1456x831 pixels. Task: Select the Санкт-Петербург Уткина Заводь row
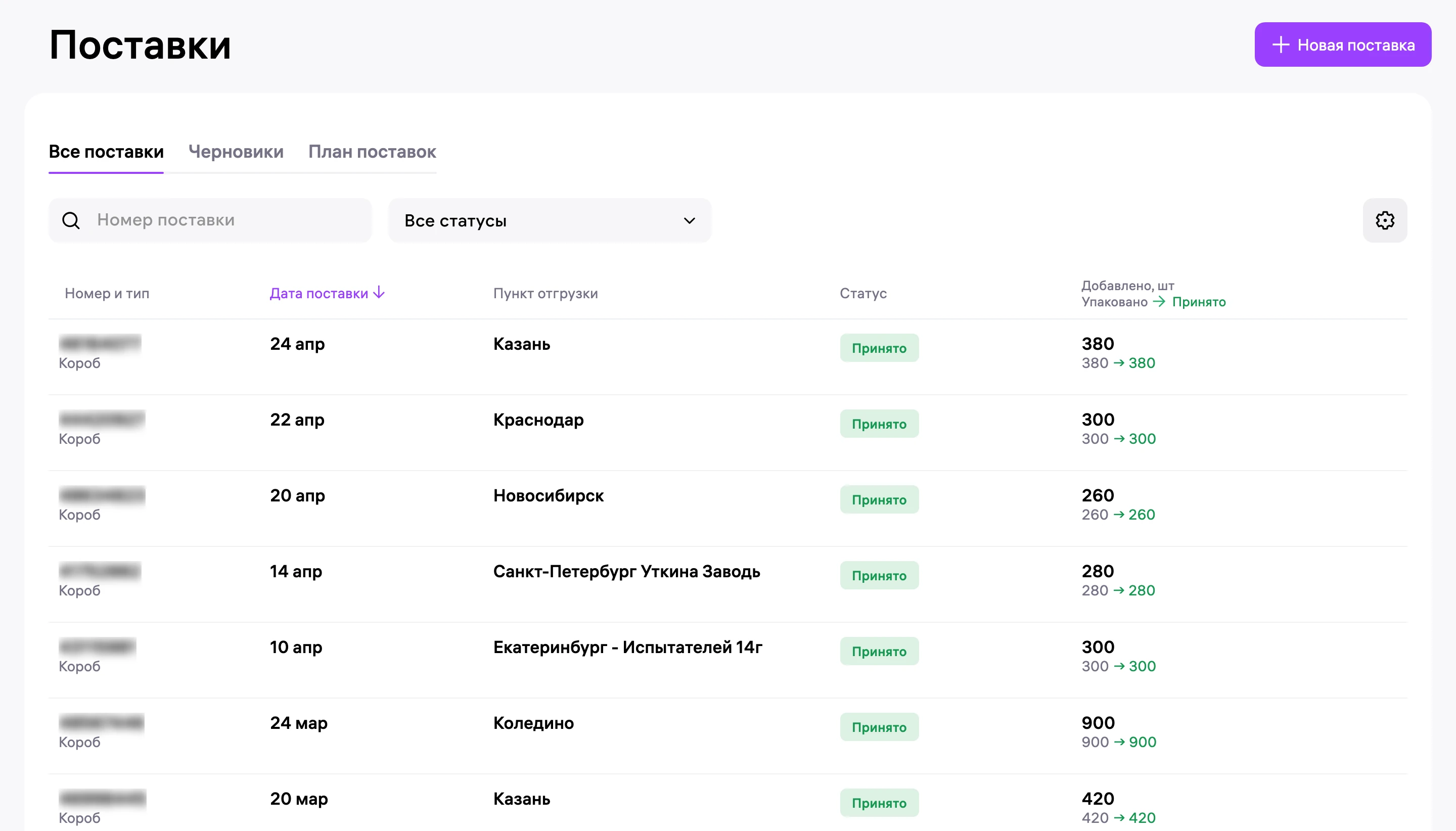[727, 584]
